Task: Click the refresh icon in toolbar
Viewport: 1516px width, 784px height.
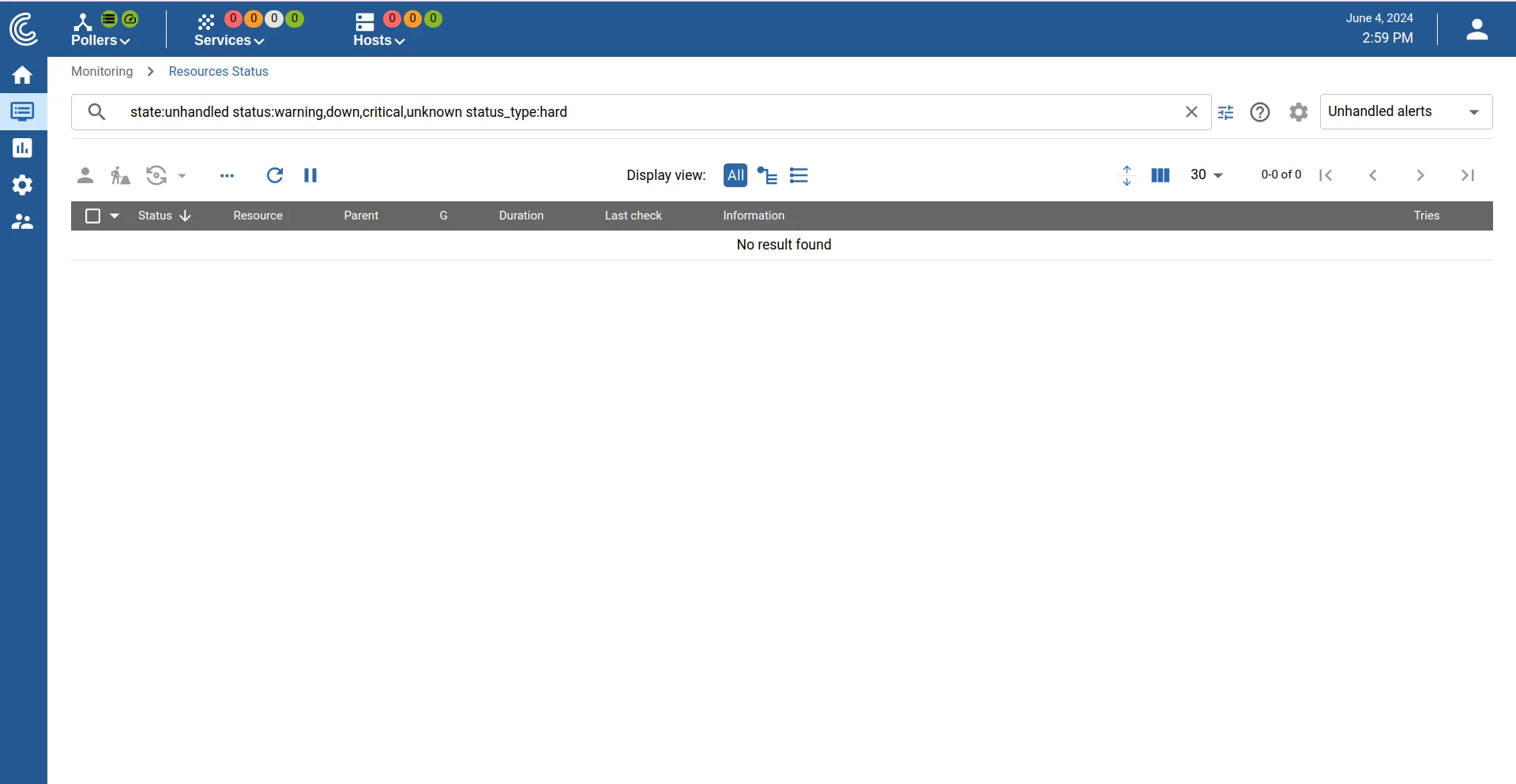Action: (x=274, y=175)
